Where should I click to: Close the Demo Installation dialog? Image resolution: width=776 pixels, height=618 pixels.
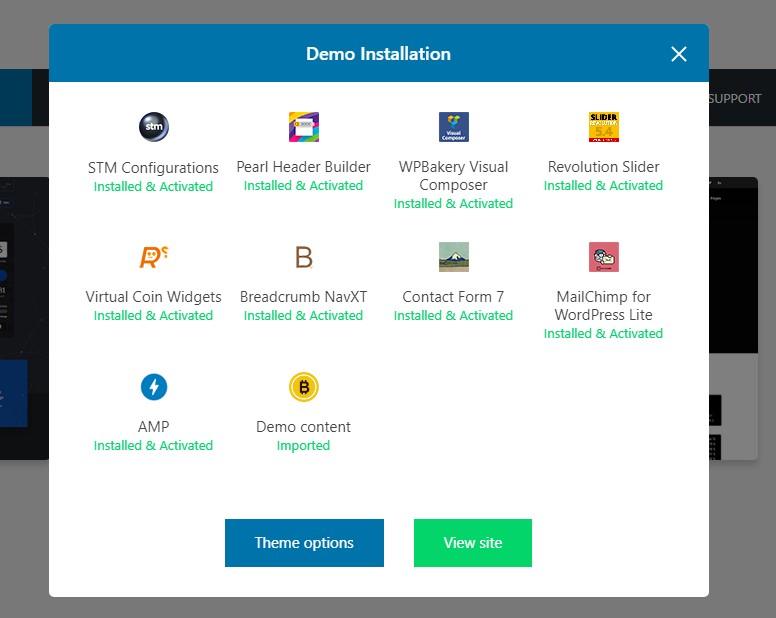pos(679,54)
